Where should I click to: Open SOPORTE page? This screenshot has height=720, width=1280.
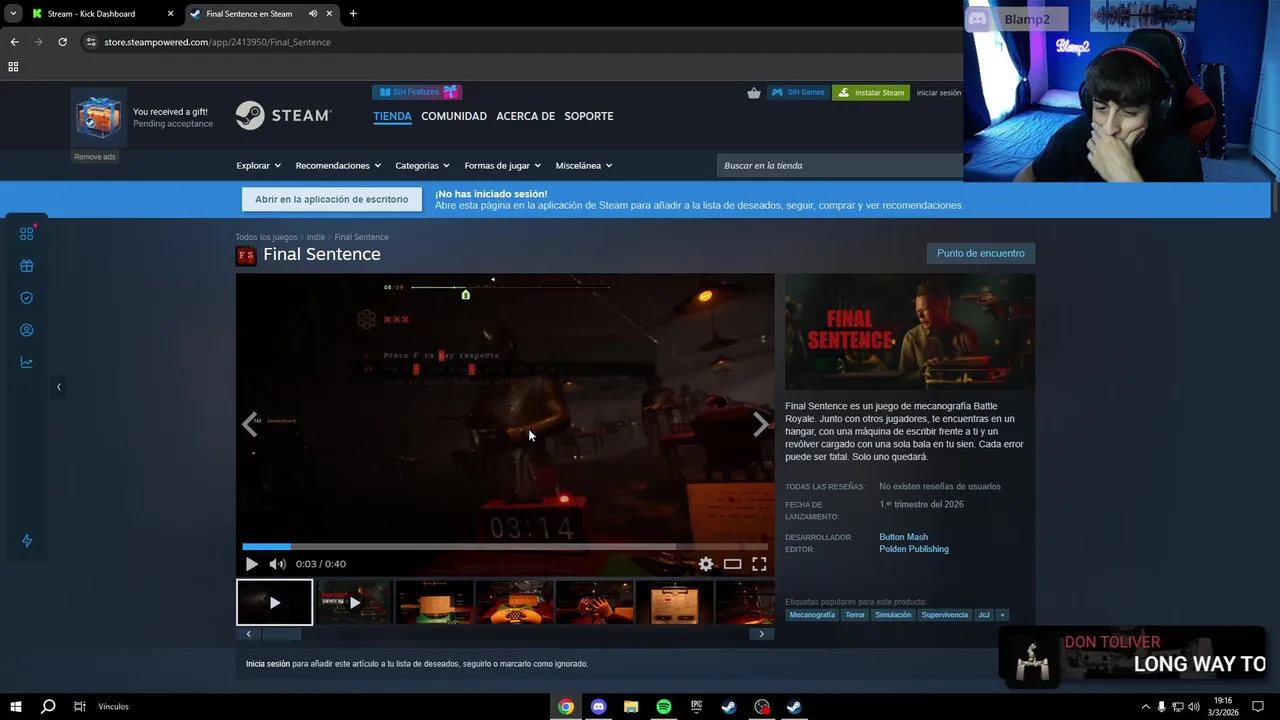(589, 116)
